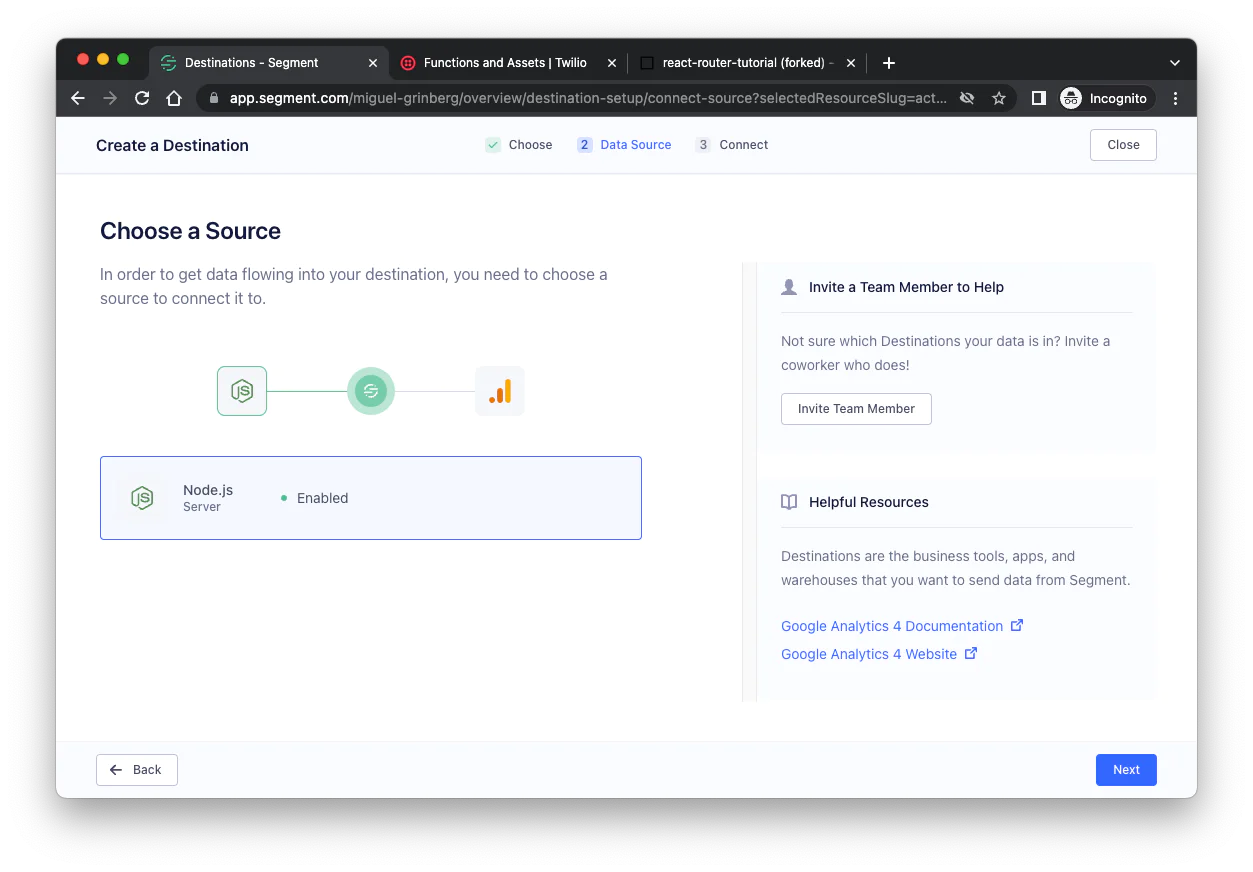Click the Google Analytics icon in the diagram
The image size is (1253, 872).
tap(499, 390)
